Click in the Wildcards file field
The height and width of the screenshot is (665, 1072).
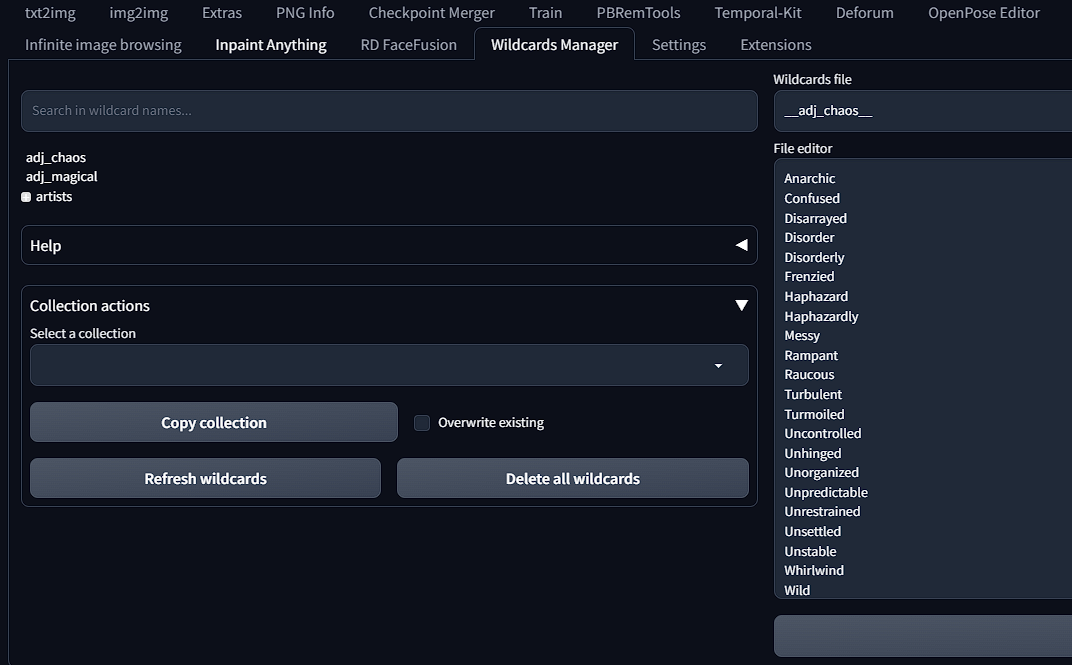click(x=920, y=111)
